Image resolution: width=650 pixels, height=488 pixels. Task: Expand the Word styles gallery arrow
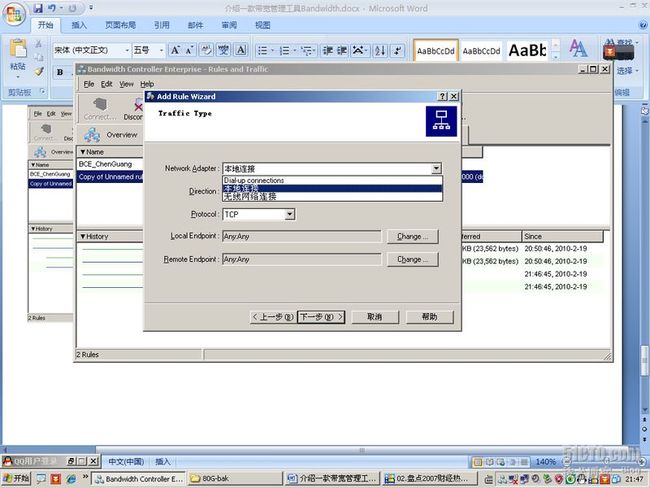point(556,58)
